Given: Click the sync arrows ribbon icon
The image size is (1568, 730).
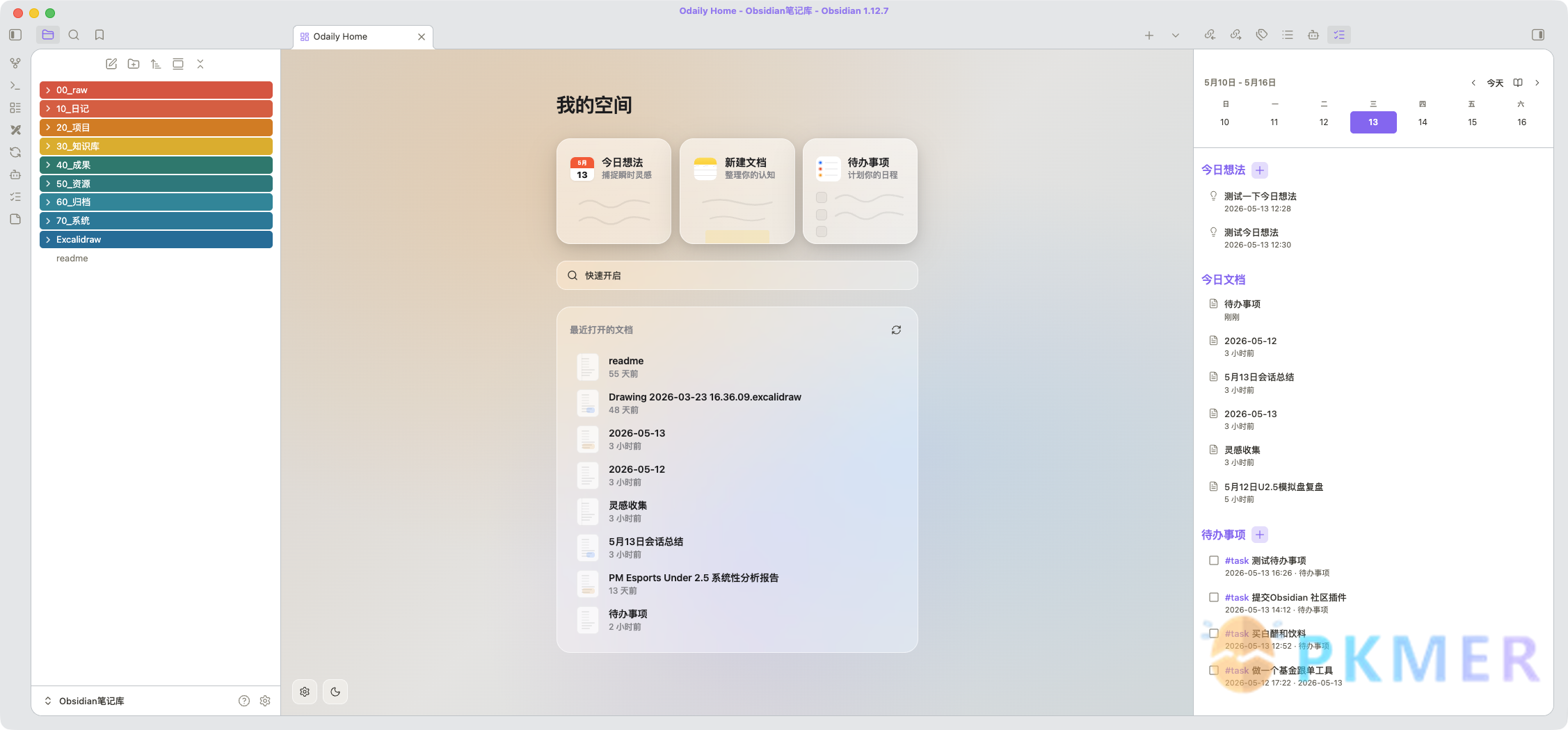Looking at the screenshot, I should [x=15, y=152].
